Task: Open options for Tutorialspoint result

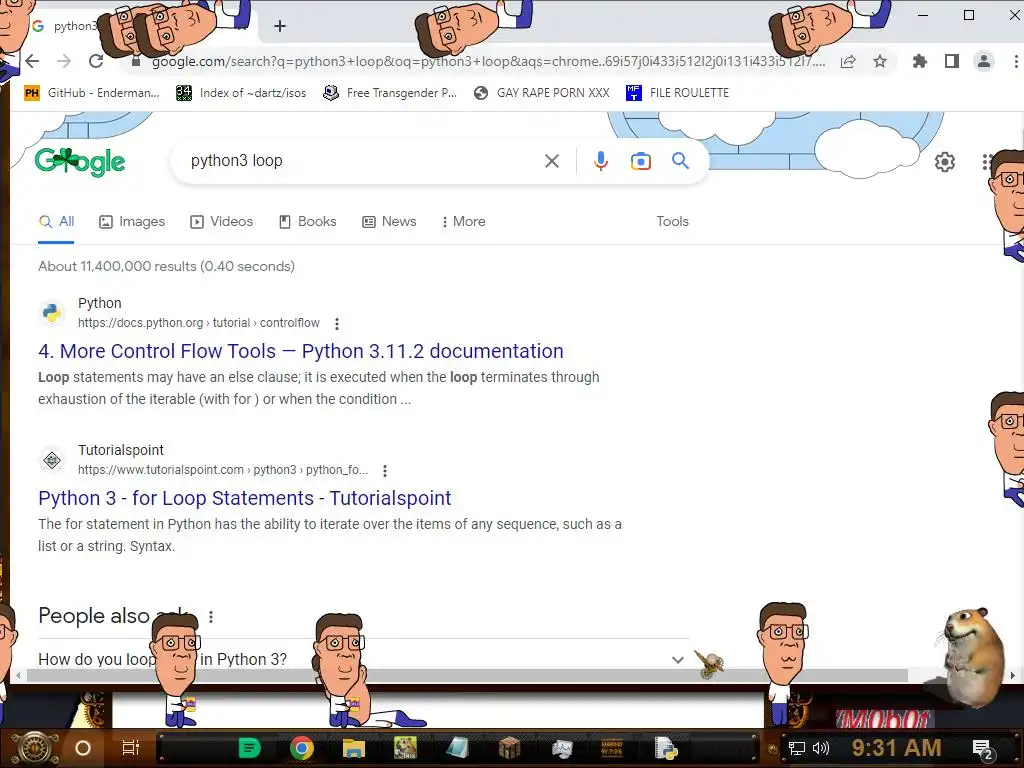Action: (x=385, y=470)
